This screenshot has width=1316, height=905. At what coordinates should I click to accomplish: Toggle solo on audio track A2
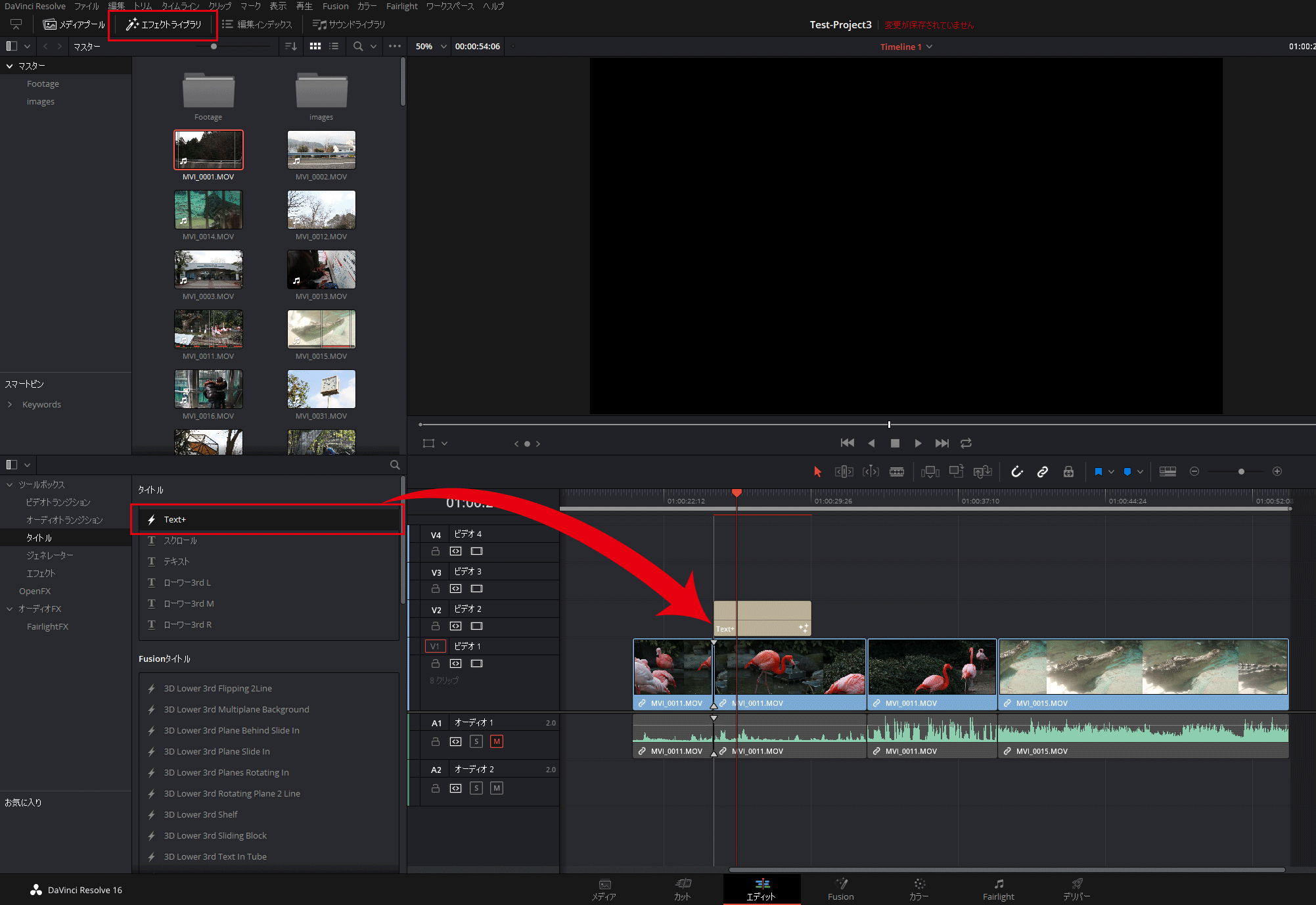point(476,788)
